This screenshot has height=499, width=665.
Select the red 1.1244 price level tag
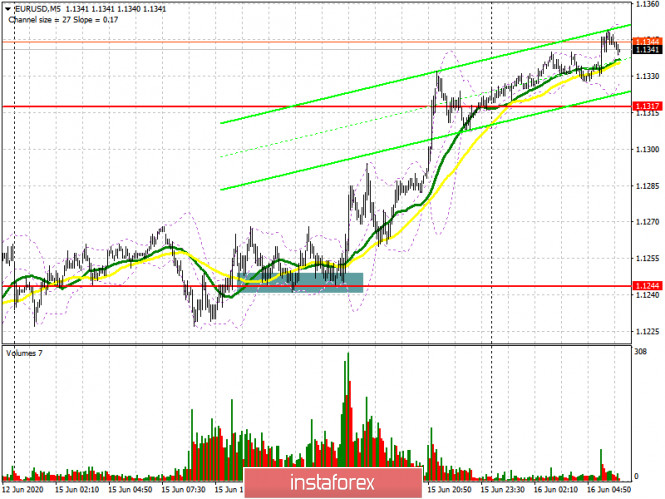point(646,285)
